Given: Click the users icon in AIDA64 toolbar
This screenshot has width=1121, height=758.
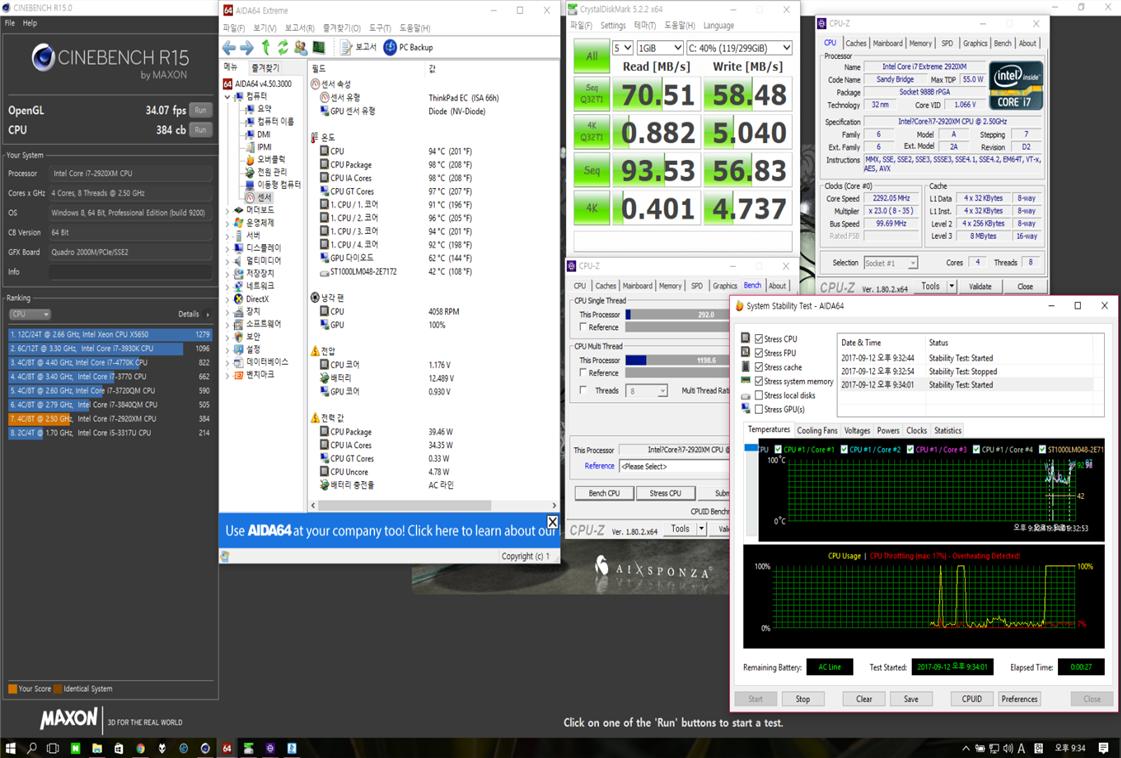Looking at the screenshot, I should 300,48.
